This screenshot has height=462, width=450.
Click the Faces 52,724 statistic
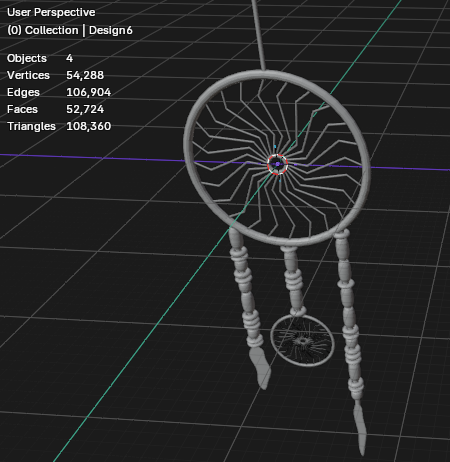click(55, 109)
